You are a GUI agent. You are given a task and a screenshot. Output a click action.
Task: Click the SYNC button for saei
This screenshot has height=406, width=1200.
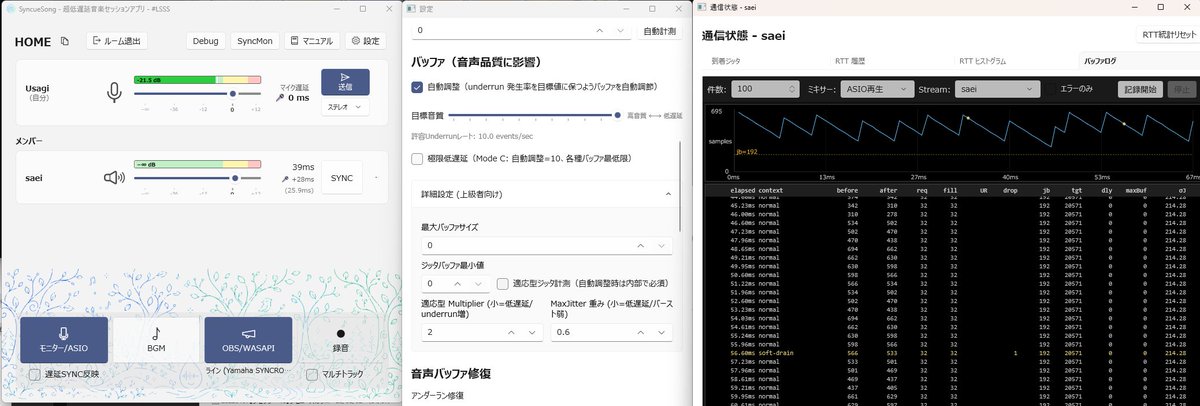pos(342,178)
